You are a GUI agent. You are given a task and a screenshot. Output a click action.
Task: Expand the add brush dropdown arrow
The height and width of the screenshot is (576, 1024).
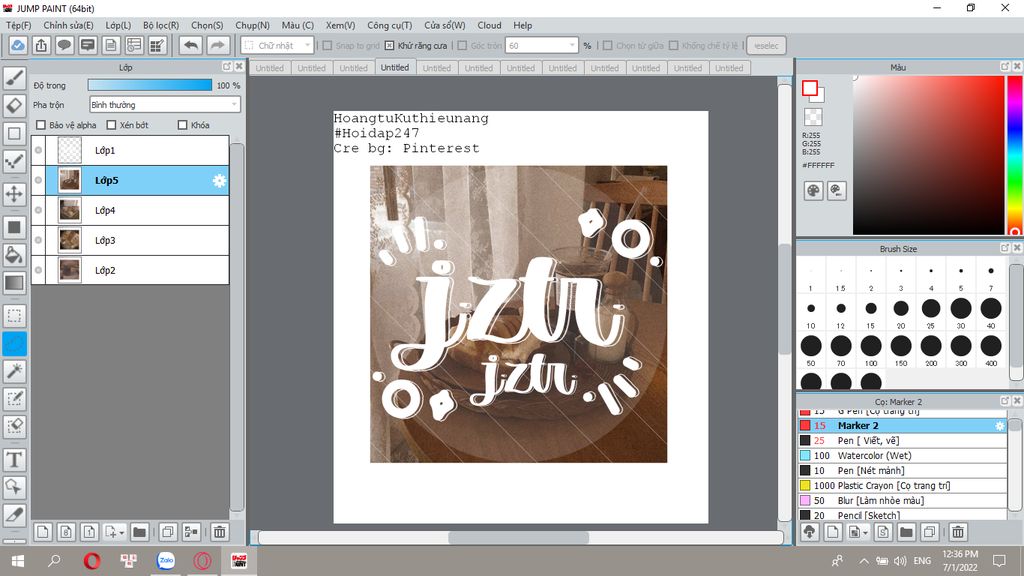(865, 533)
